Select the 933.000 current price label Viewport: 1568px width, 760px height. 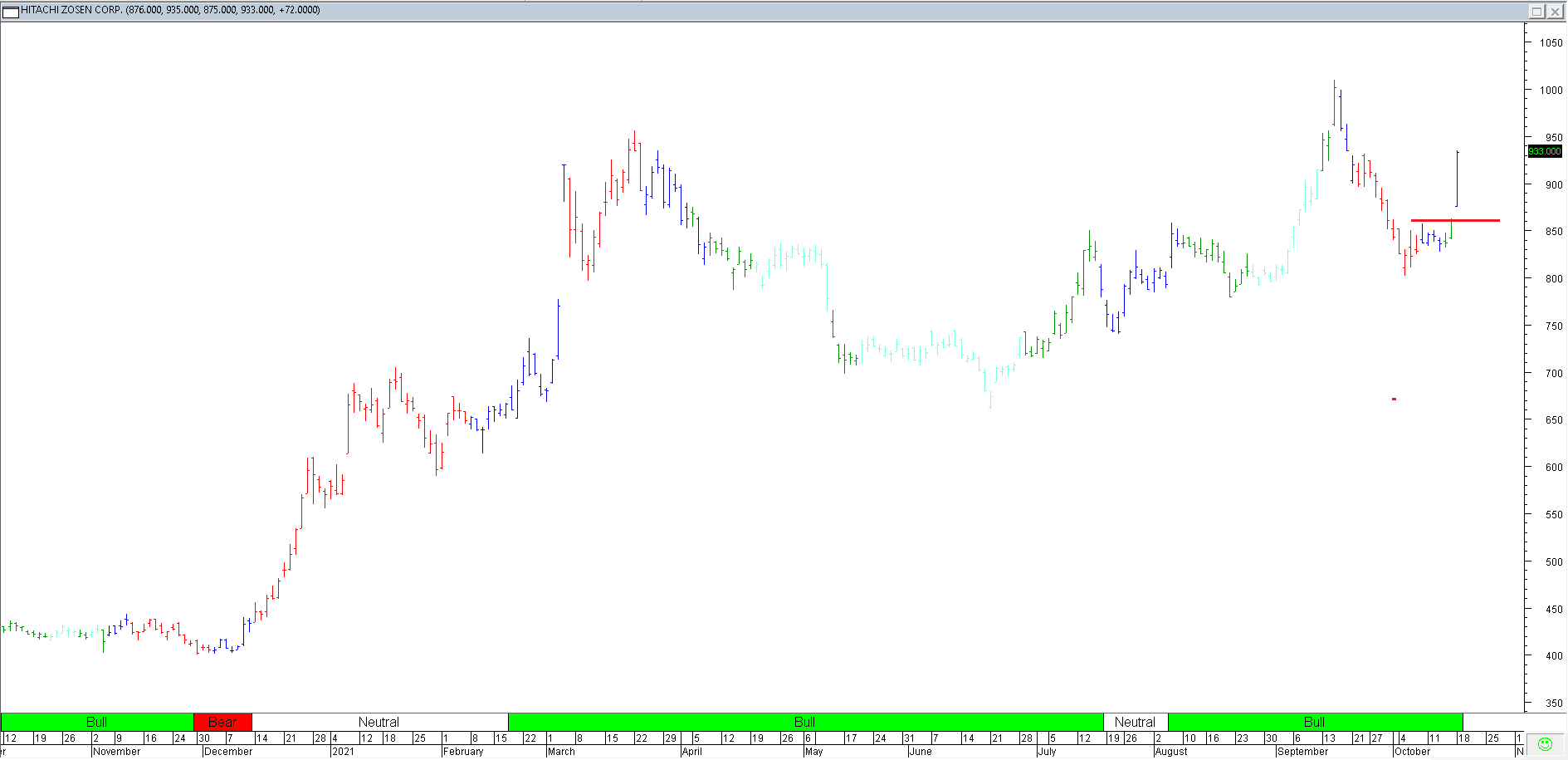point(1545,151)
